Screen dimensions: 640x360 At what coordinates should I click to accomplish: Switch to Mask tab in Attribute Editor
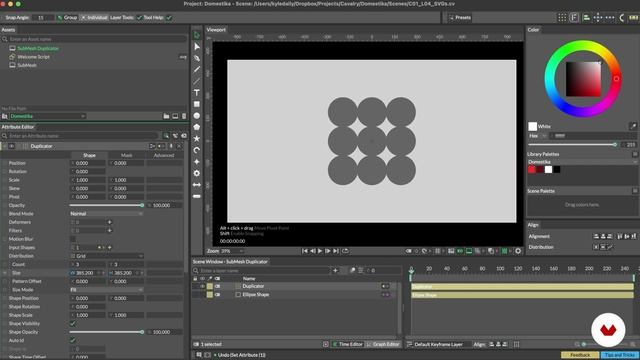(x=127, y=155)
